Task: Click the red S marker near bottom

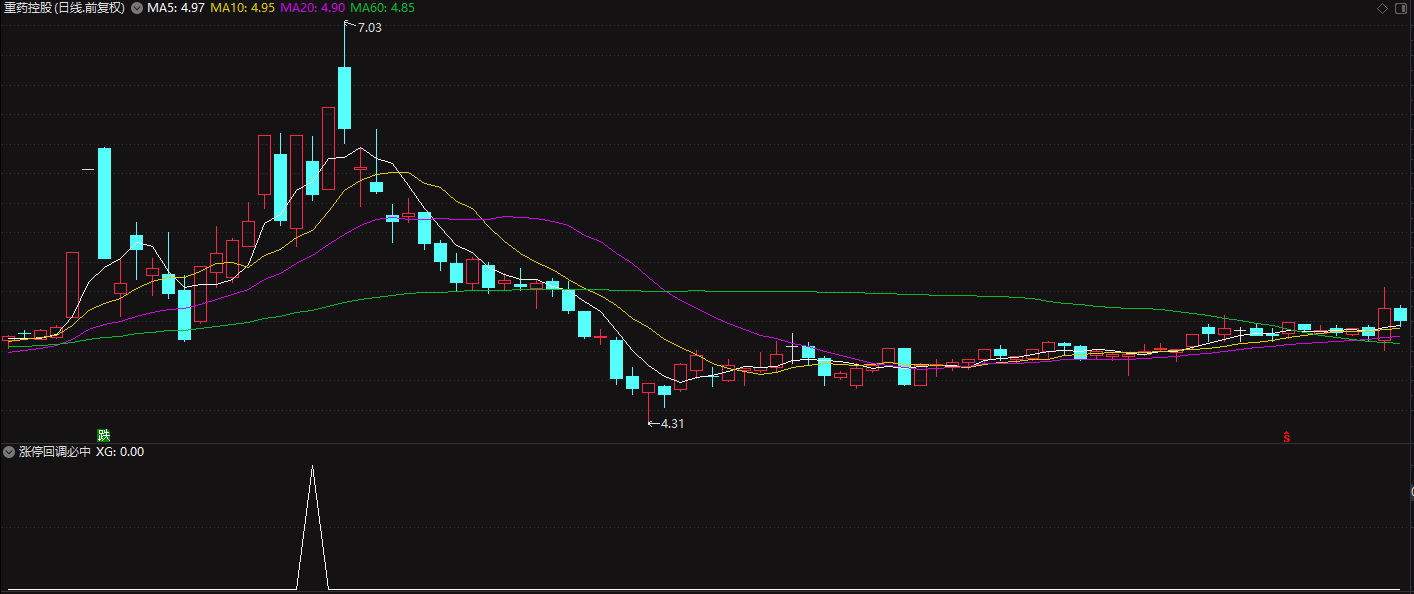Action: (1287, 437)
